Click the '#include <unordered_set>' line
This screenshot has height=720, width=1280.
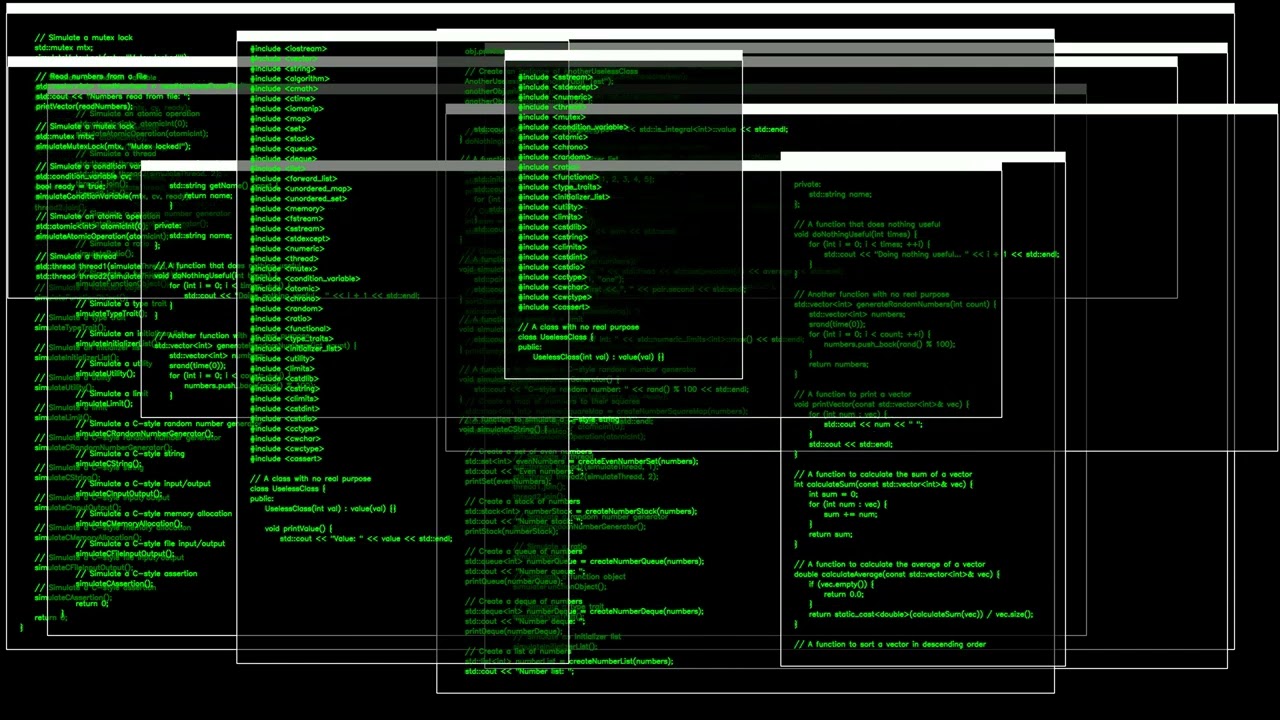pyautogui.click(x=299, y=198)
